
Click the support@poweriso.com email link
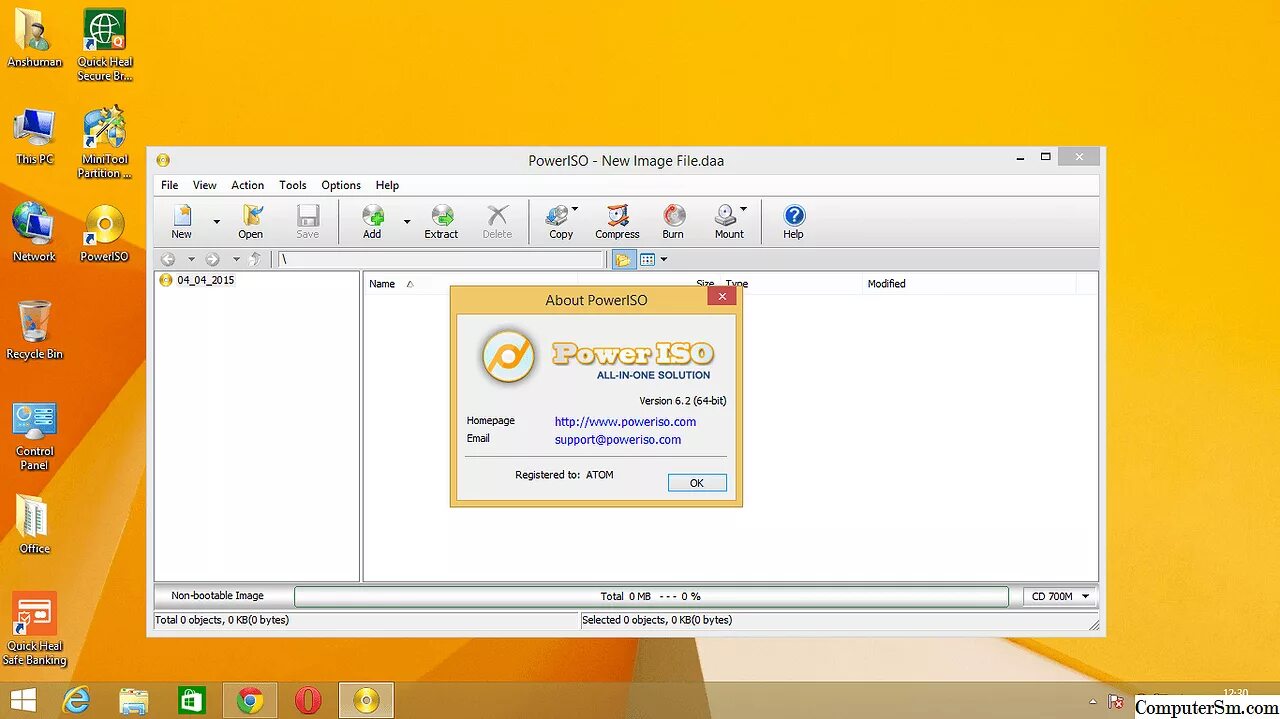618,440
